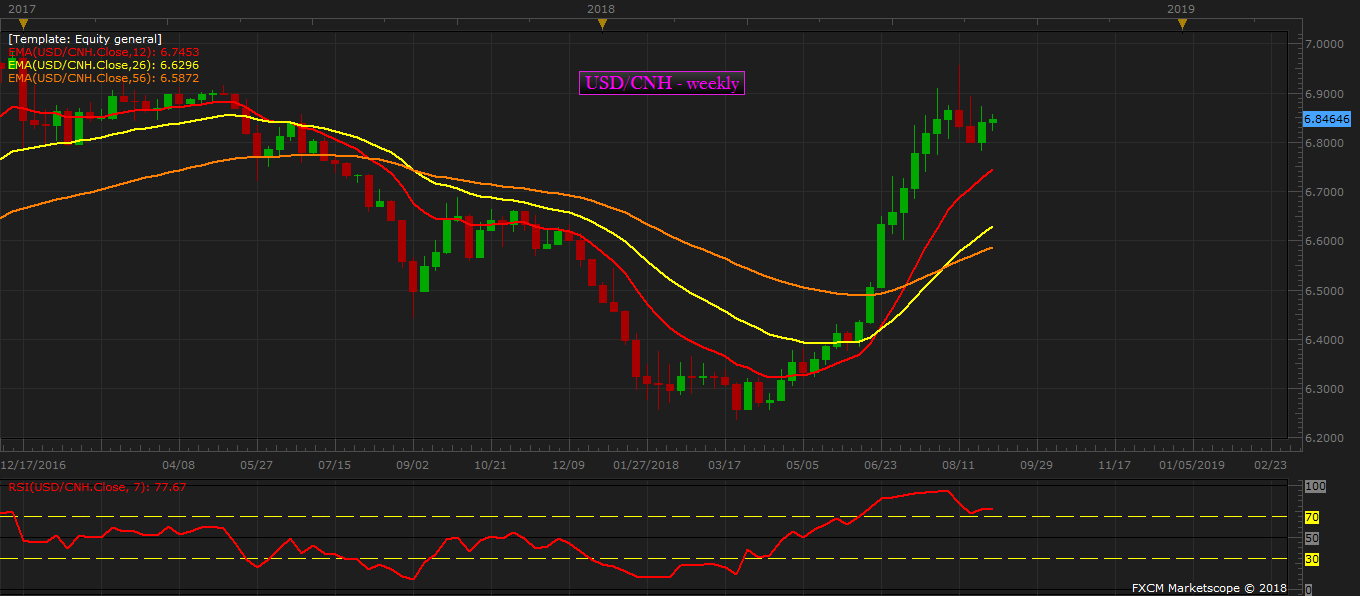Click the USD/CNH - weekly chart title
This screenshot has width=1360, height=596.
[x=662, y=84]
